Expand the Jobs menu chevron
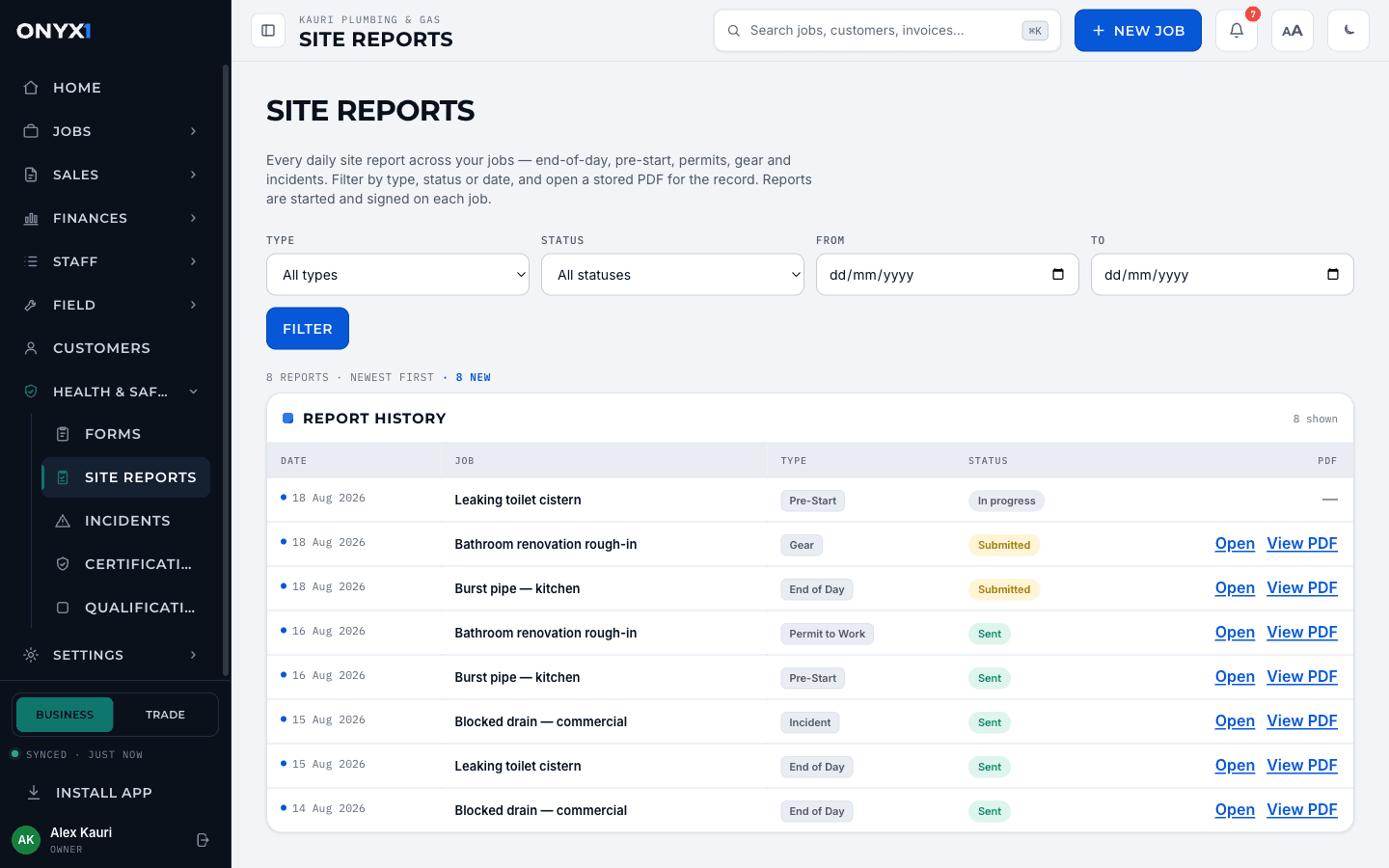This screenshot has width=1389, height=868. pyautogui.click(x=194, y=131)
